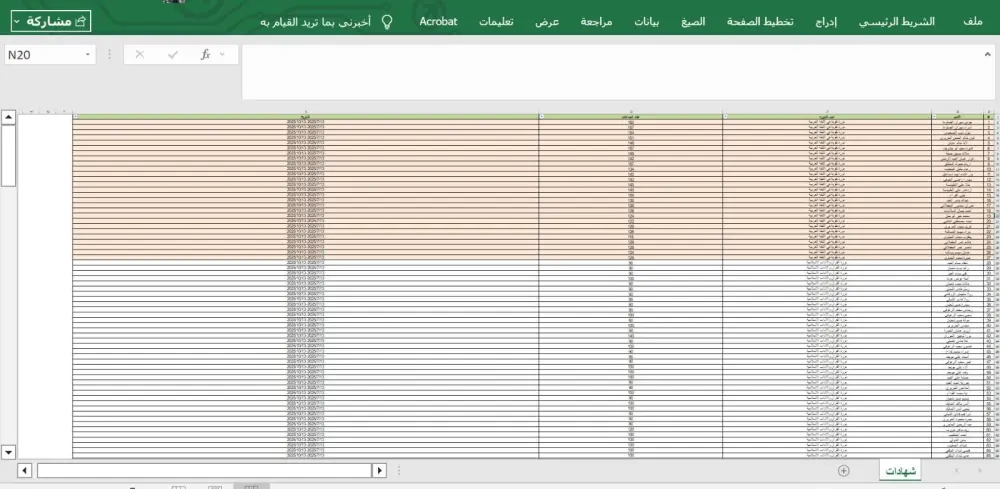Open the filter dropdown on the date column header
1000x489 pixels.
tap(75, 117)
